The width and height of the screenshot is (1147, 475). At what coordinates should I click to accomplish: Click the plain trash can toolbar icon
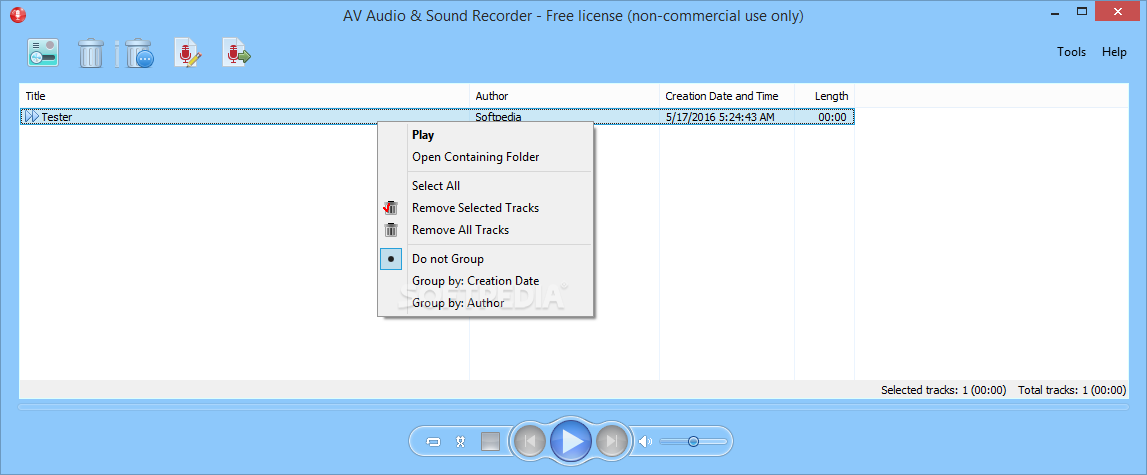pos(91,53)
